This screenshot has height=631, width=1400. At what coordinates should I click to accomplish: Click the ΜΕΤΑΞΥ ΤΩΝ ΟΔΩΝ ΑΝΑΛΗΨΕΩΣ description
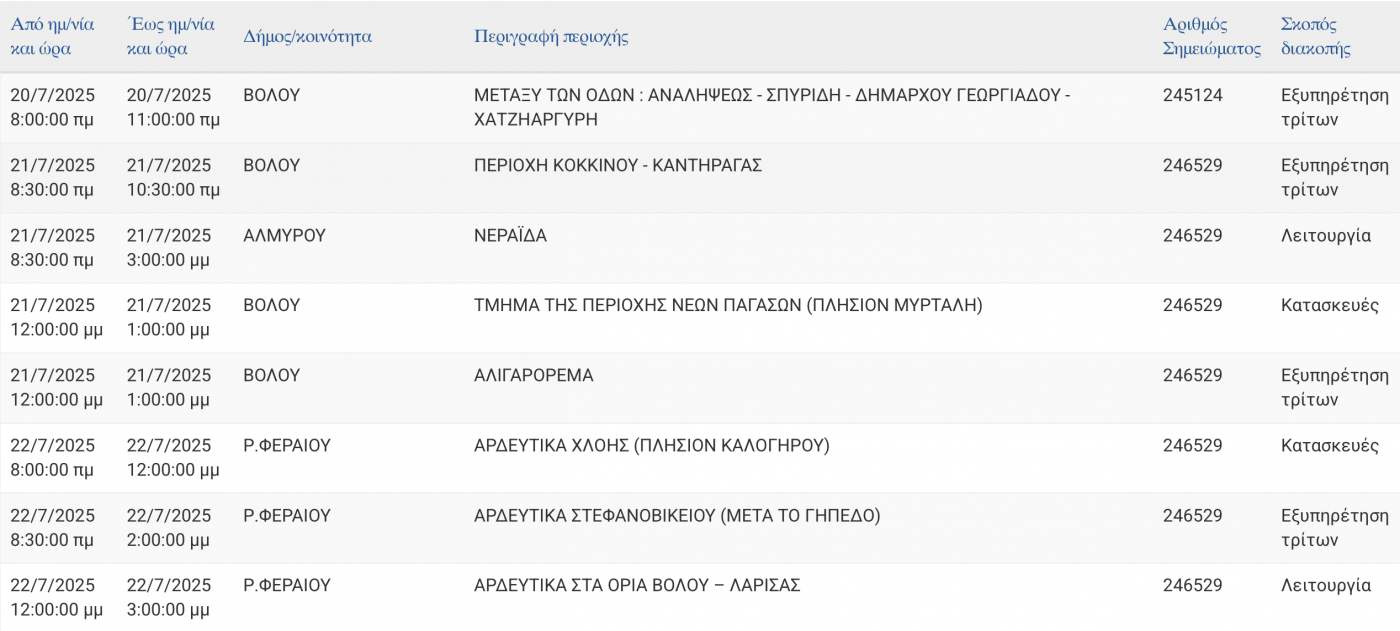click(x=772, y=108)
